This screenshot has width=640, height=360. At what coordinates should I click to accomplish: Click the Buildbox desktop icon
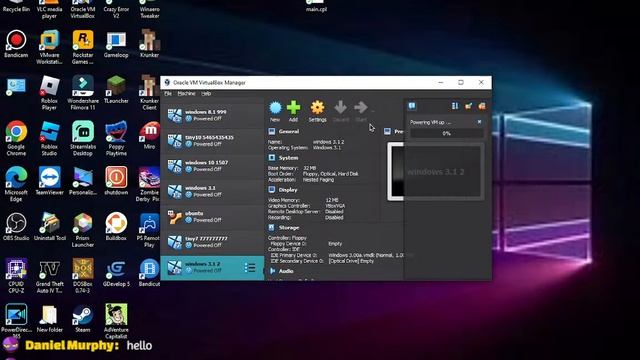coord(116,227)
